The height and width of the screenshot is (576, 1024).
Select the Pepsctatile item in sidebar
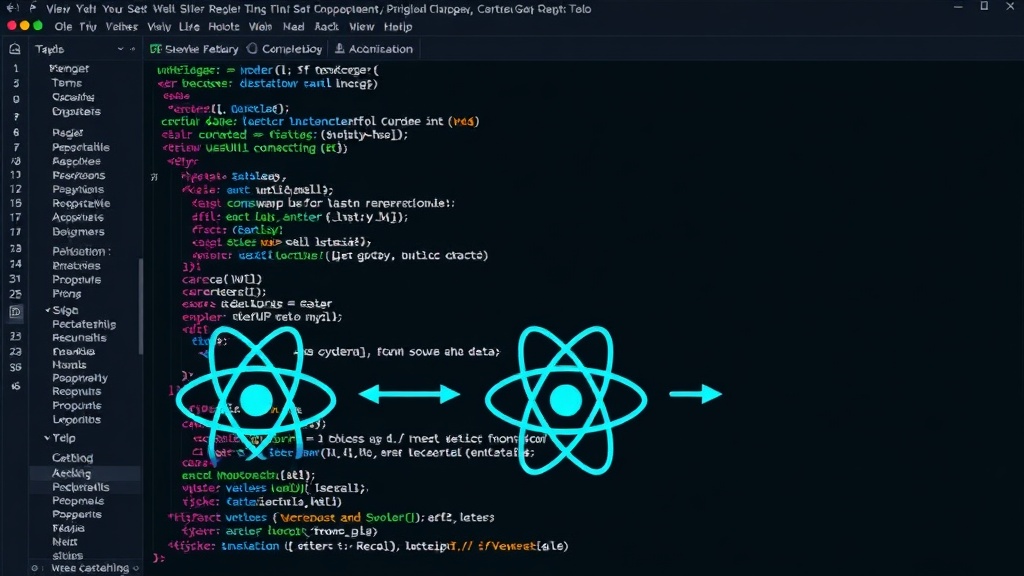(81, 148)
